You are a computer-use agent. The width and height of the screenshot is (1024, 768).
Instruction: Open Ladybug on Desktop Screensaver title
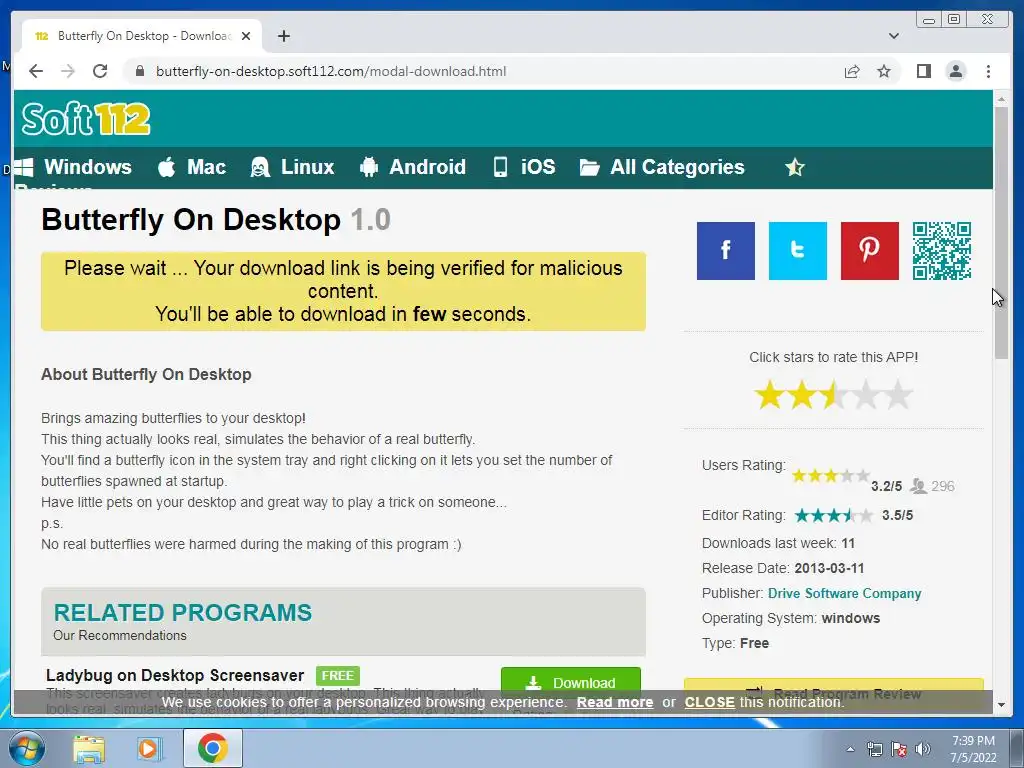(175, 675)
